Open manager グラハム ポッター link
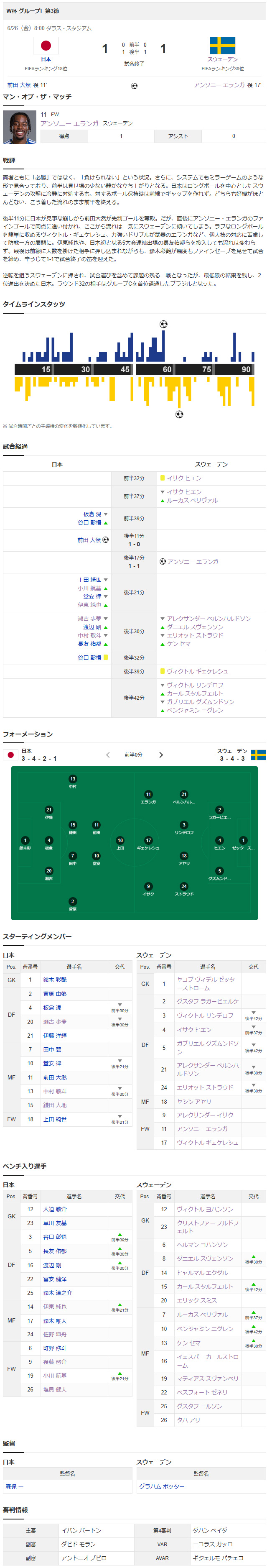Screen dimensions: 267x1568 pyautogui.click(x=162, y=1486)
